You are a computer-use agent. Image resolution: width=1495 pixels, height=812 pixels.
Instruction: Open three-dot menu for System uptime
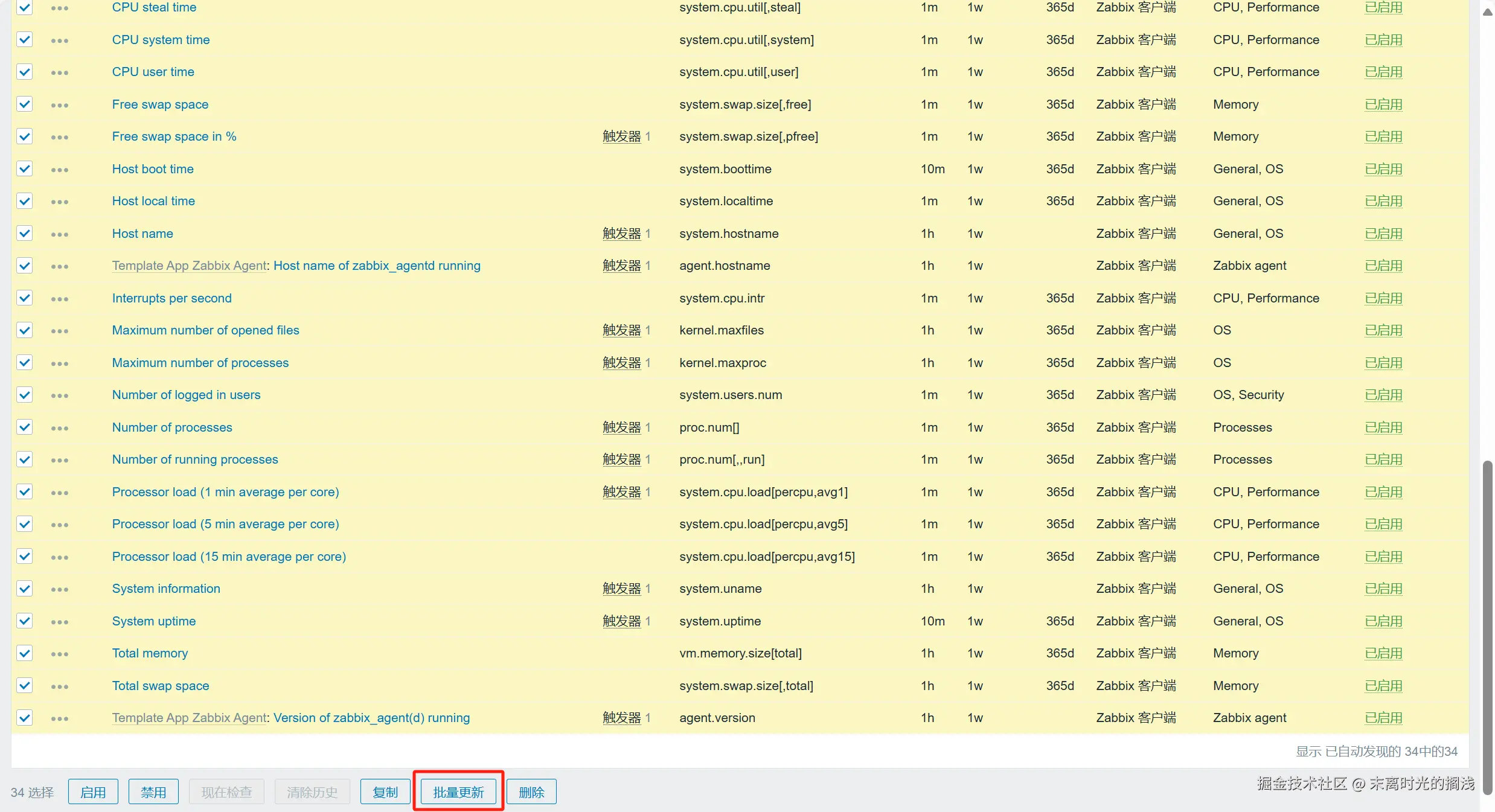click(60, 622)
